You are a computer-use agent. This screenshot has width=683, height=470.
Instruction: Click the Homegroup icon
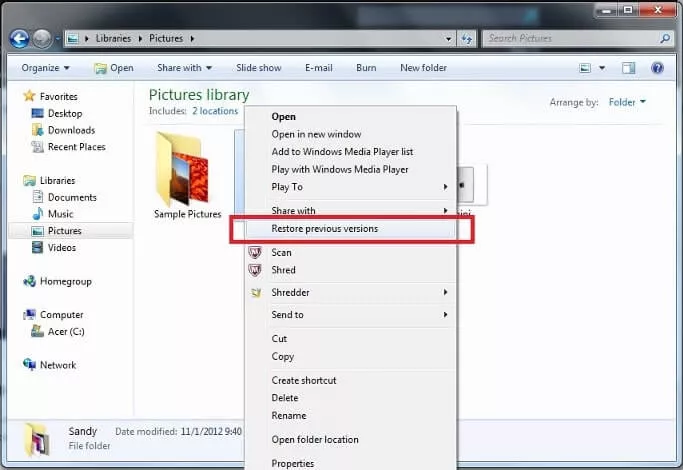(30, 281)
